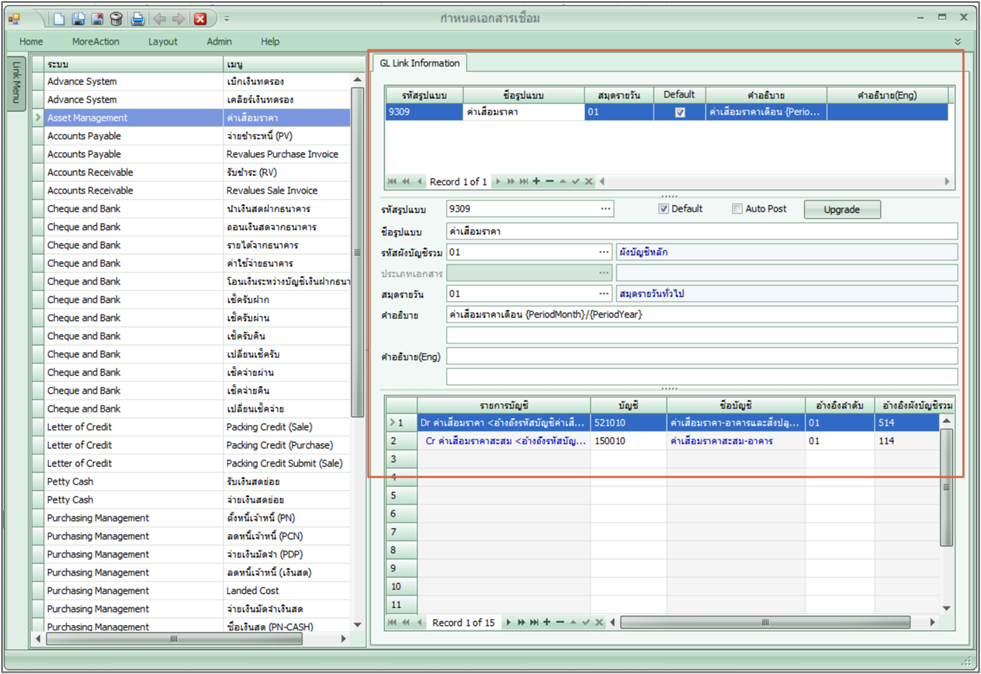This screenshot has height=674, width=981.
Task: Open the Link Menu side panel tab
Action: tap(16, 83)
